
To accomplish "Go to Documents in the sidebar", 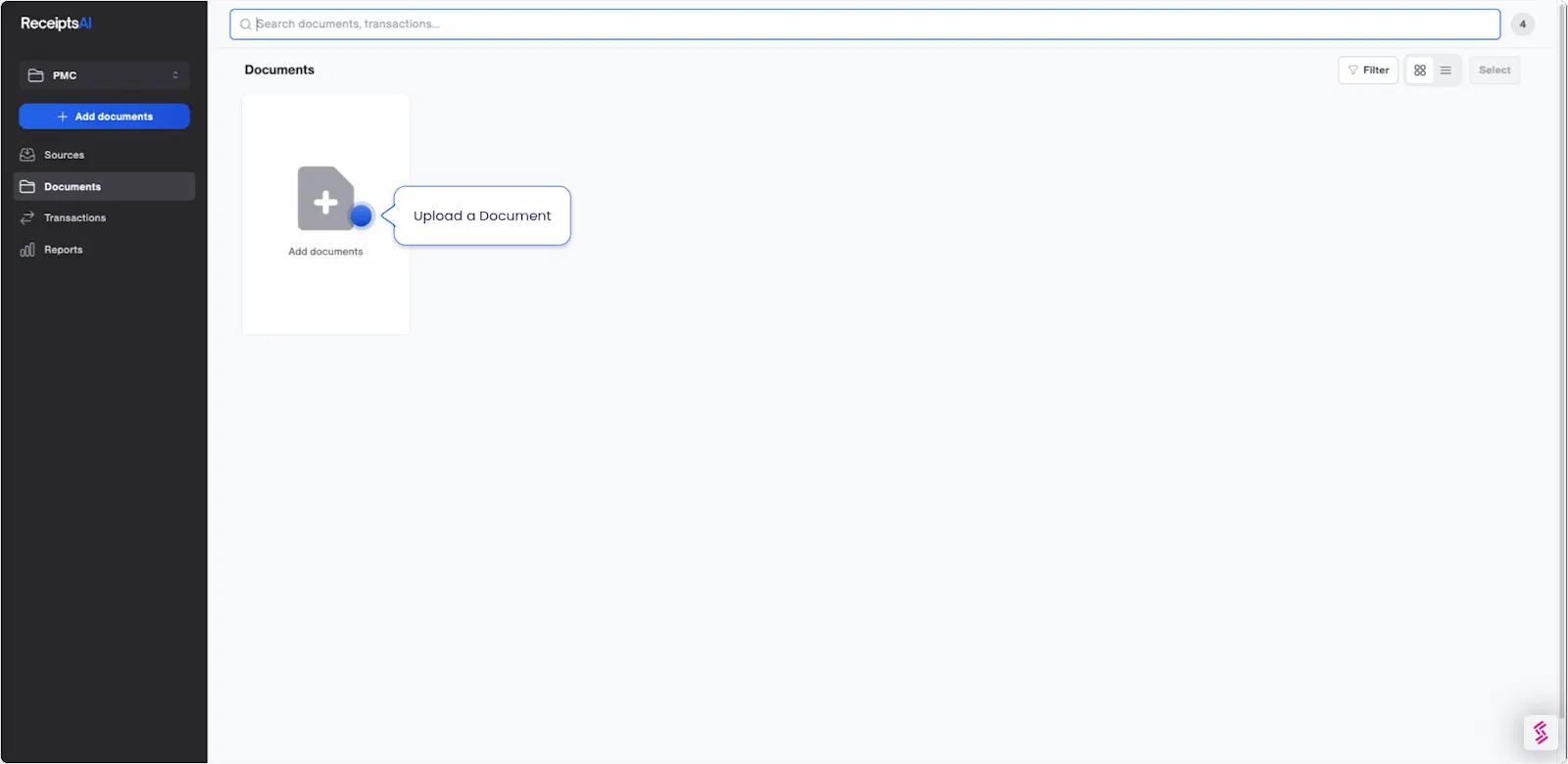I will [104, 186].
